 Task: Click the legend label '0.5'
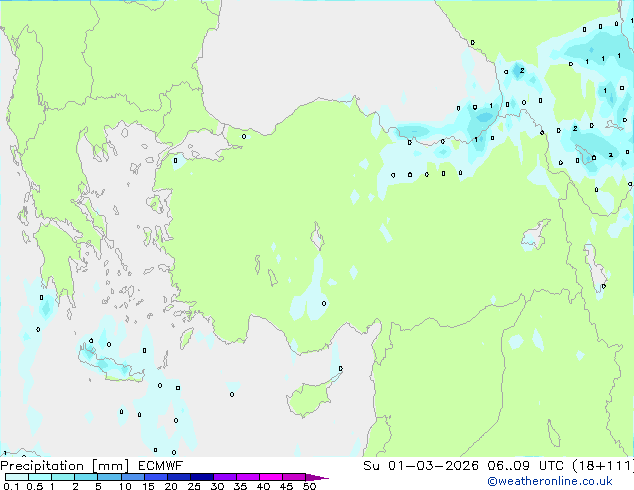tap(34, 486)
